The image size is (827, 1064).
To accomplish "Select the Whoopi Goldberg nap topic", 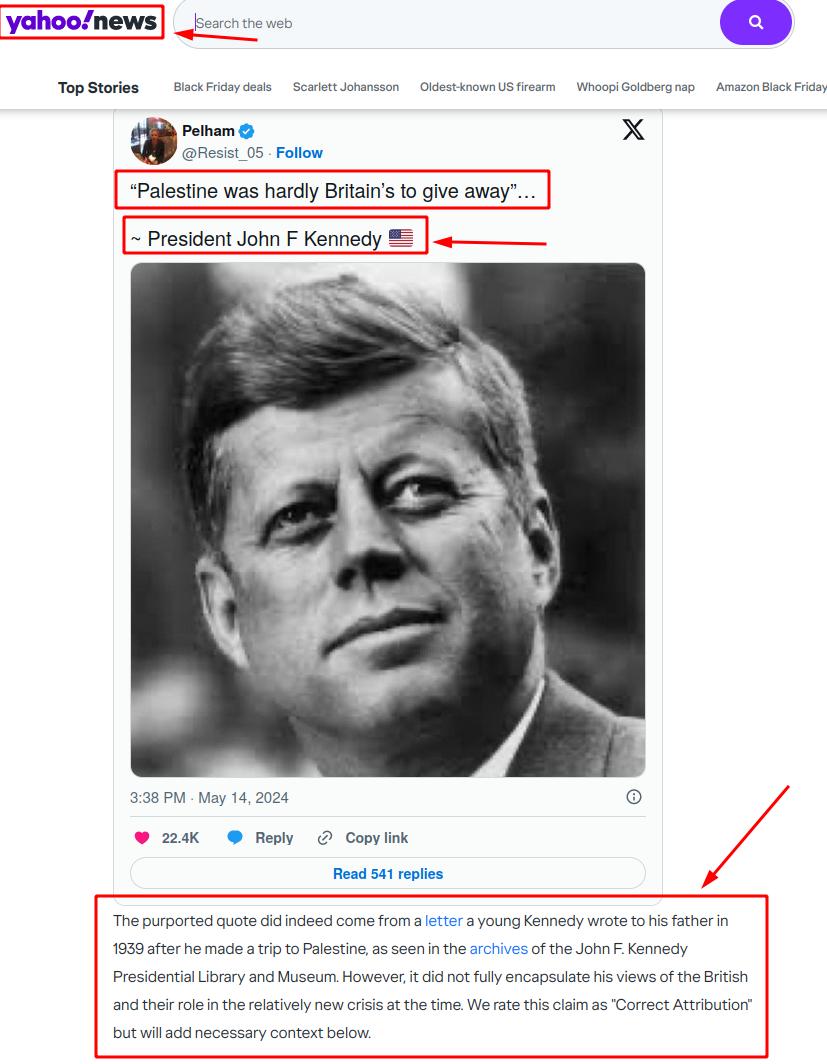I will point(635,87).
